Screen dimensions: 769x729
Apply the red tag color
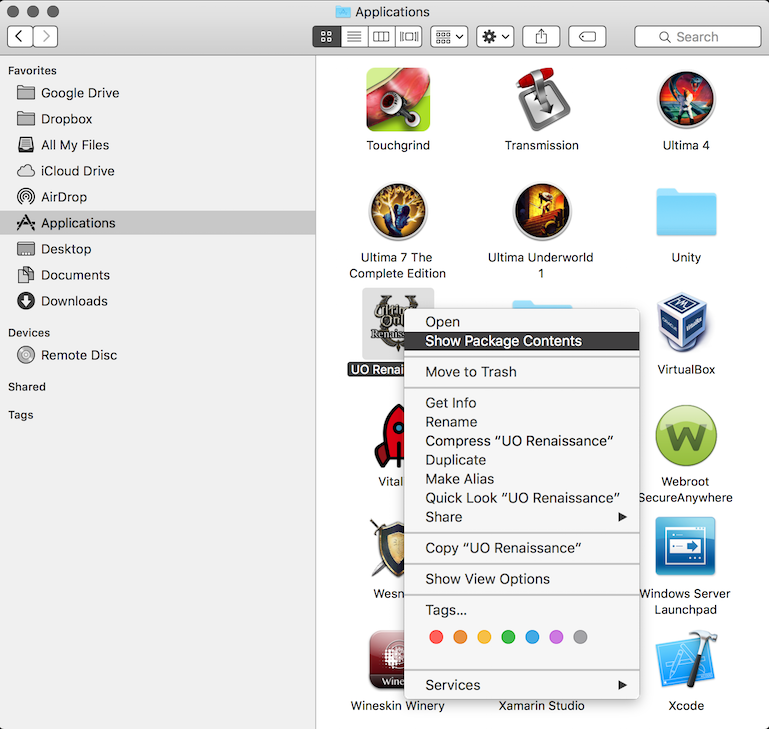coord(436,637)
